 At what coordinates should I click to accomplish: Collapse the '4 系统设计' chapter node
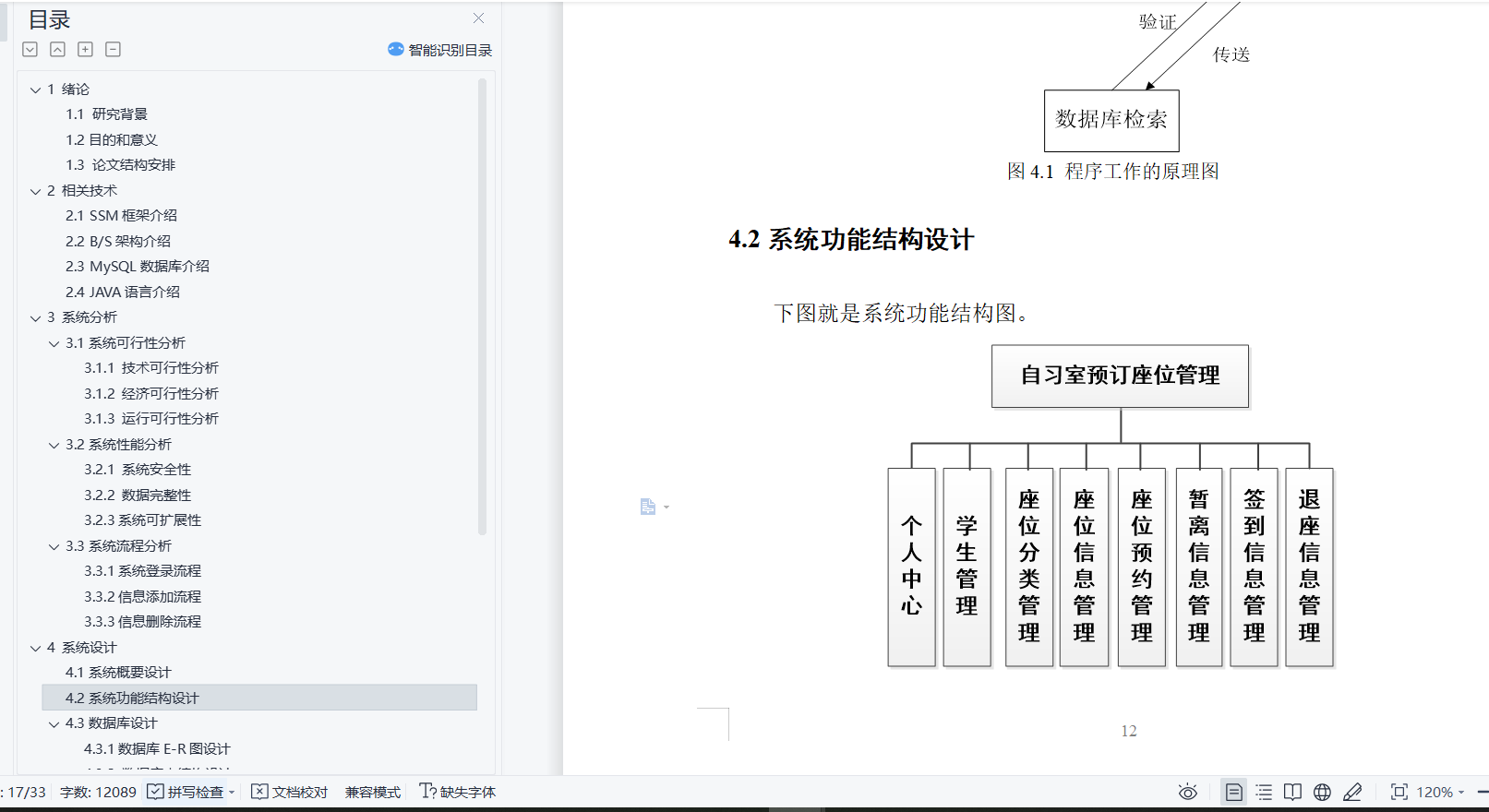[35, 648]
